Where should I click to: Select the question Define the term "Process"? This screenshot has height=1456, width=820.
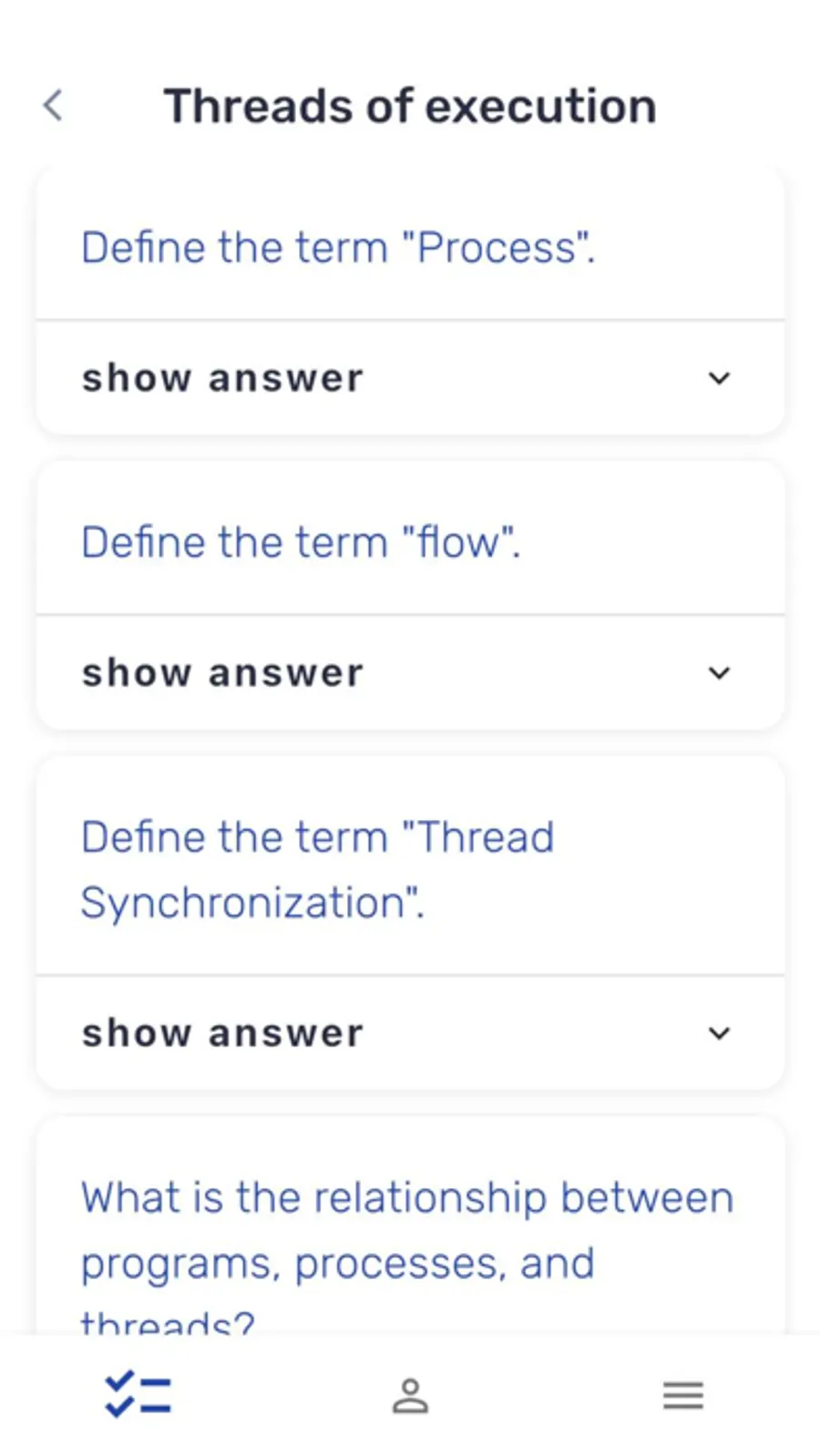pos(338,248)
